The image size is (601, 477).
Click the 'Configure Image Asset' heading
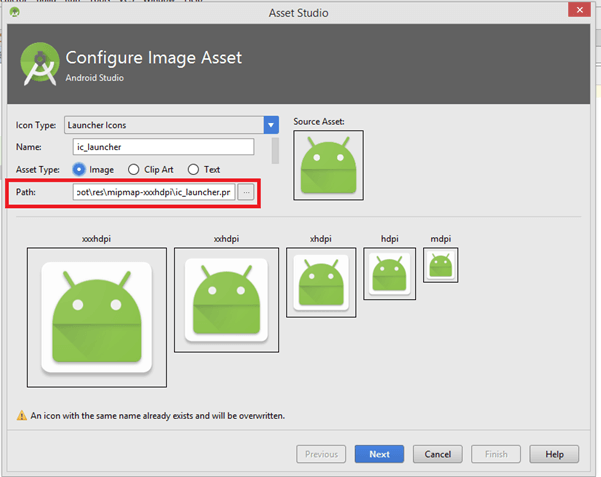coord(154,58)
